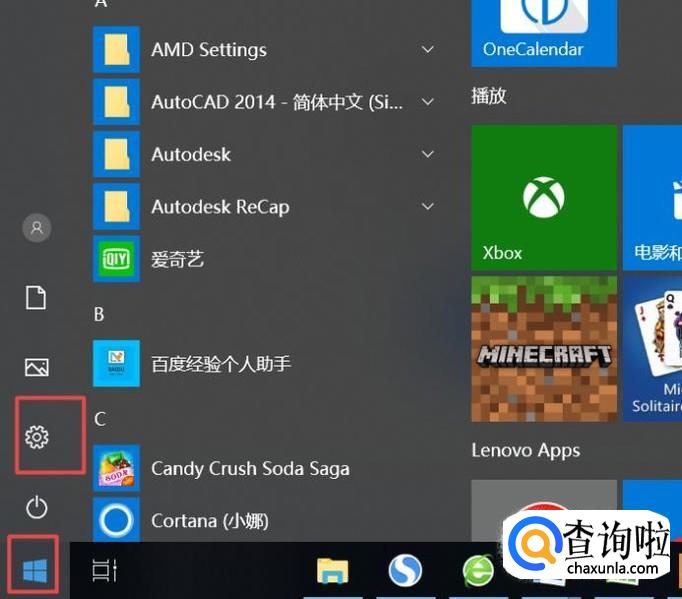Open the Xbox tile
This screenshot has width=682, height=599.
click(x=544, y=197)
